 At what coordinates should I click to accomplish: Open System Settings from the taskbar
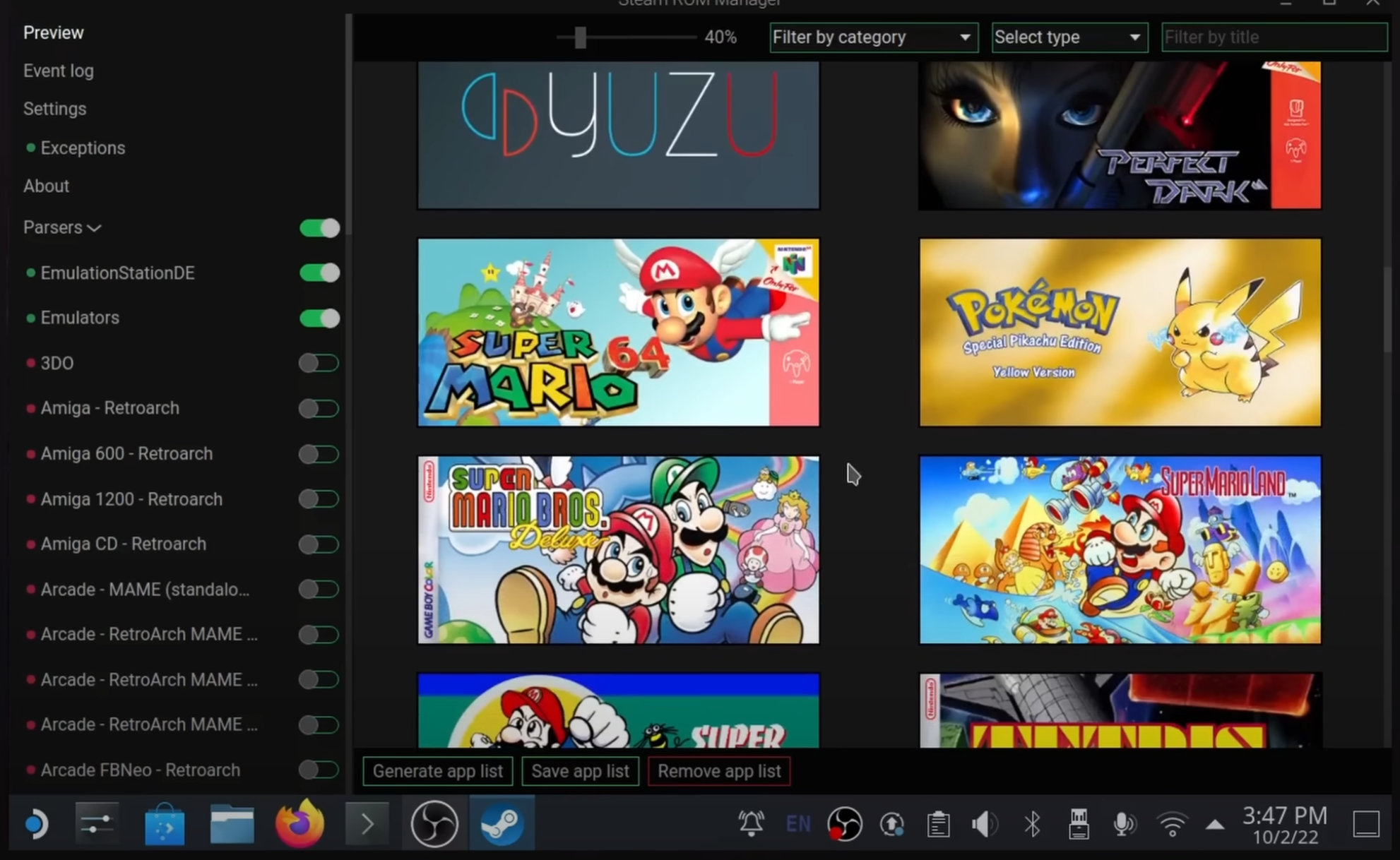tap(96, 824)
